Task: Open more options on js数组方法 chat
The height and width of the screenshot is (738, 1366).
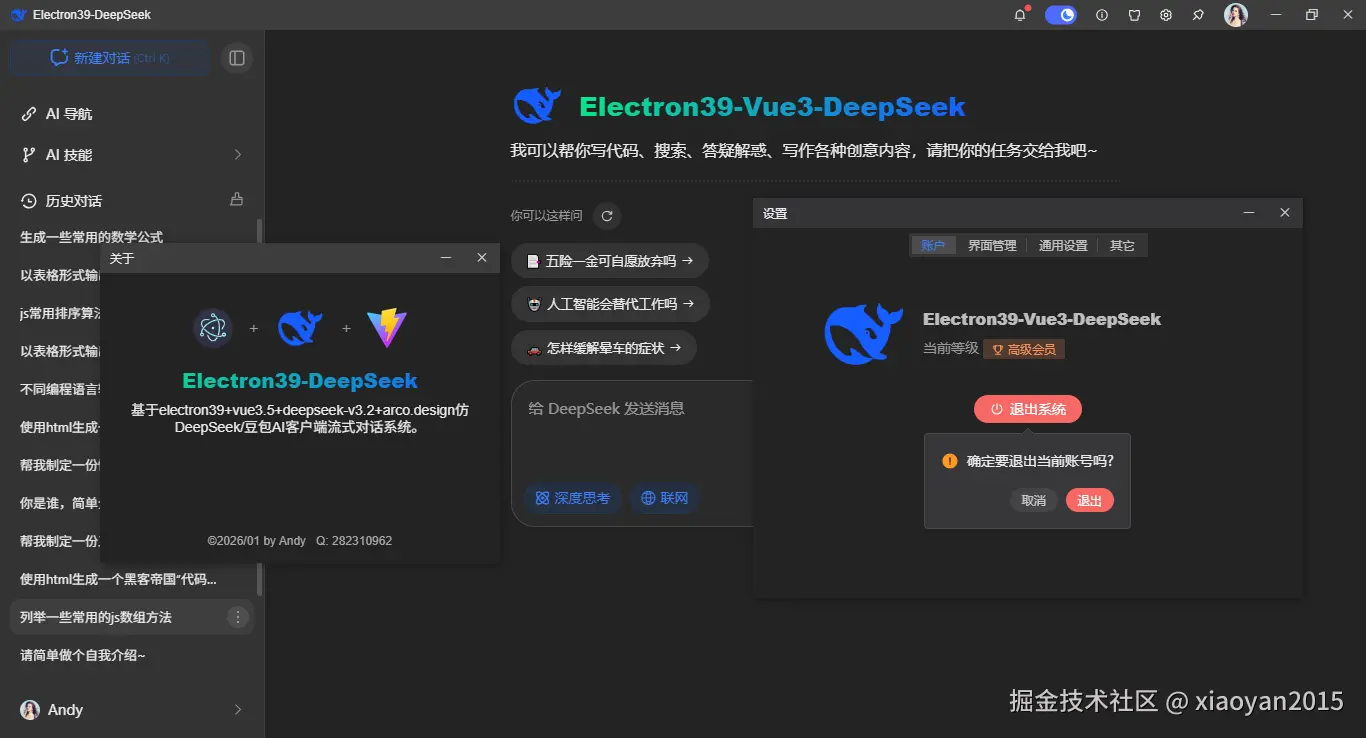Action: [x=238, y=617]
